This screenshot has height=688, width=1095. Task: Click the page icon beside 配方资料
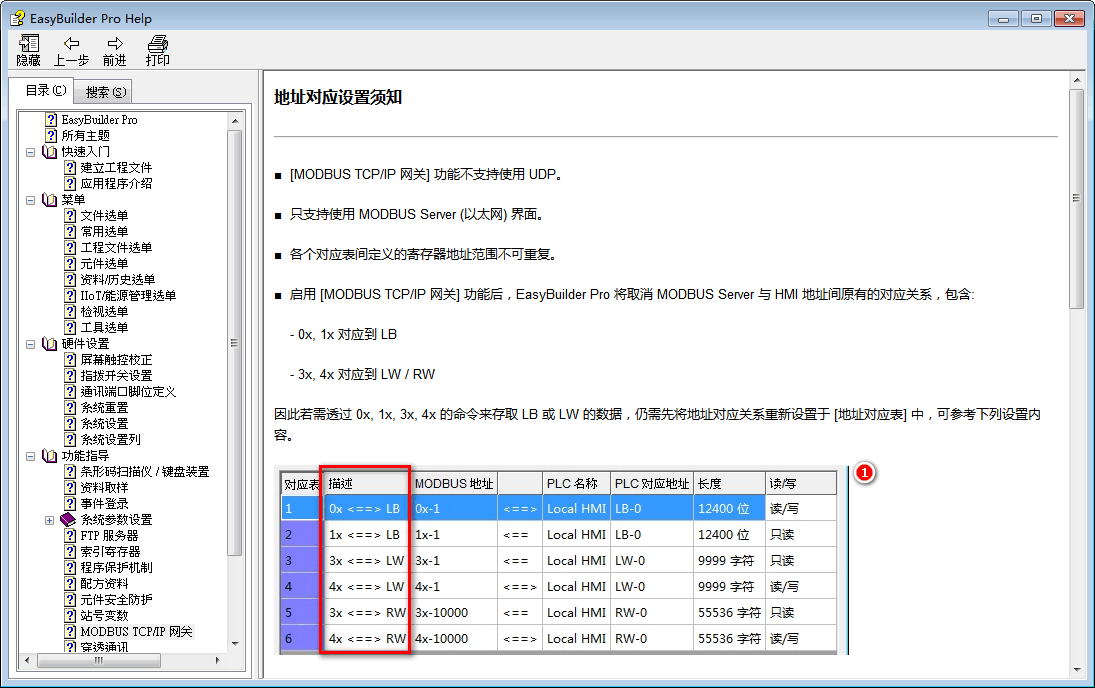70,584
